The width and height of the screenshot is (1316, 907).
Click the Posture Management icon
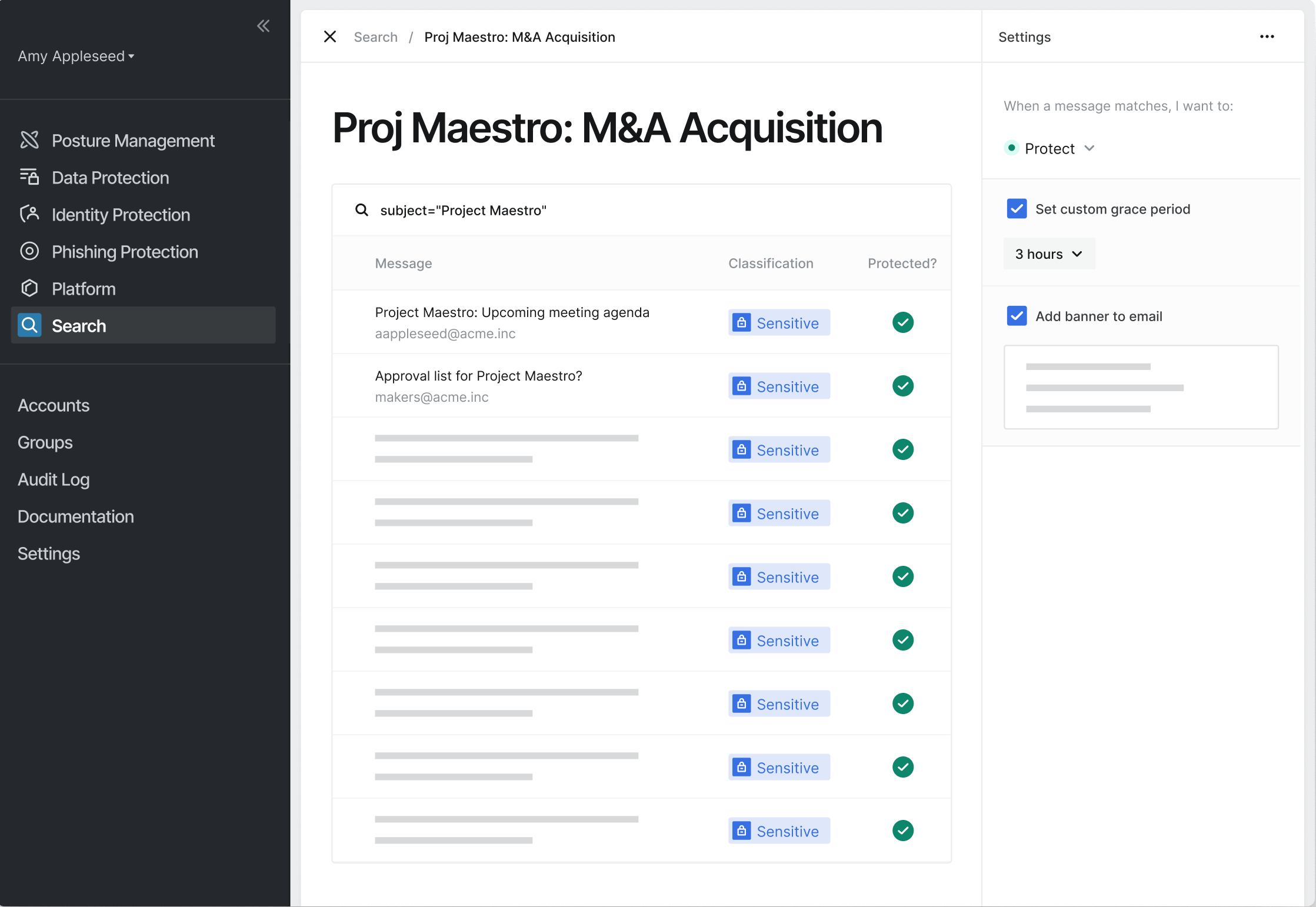click(29, 140)
